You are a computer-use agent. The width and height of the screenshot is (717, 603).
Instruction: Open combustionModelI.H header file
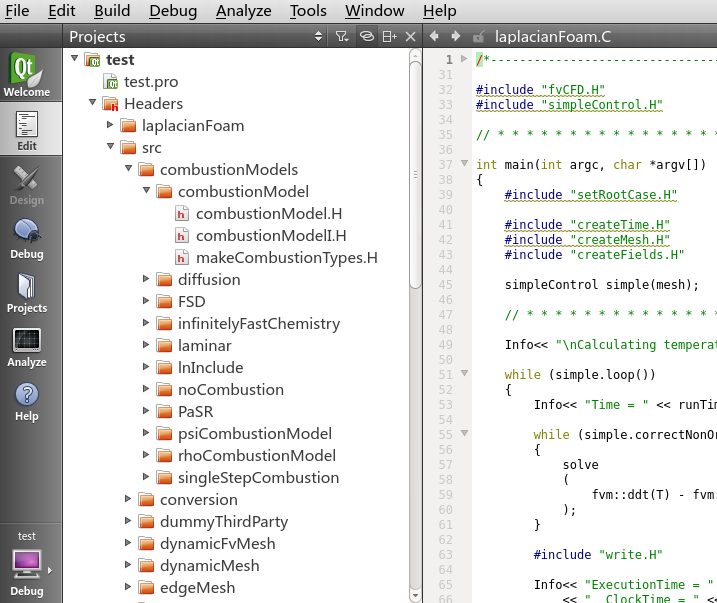point(271,236)
